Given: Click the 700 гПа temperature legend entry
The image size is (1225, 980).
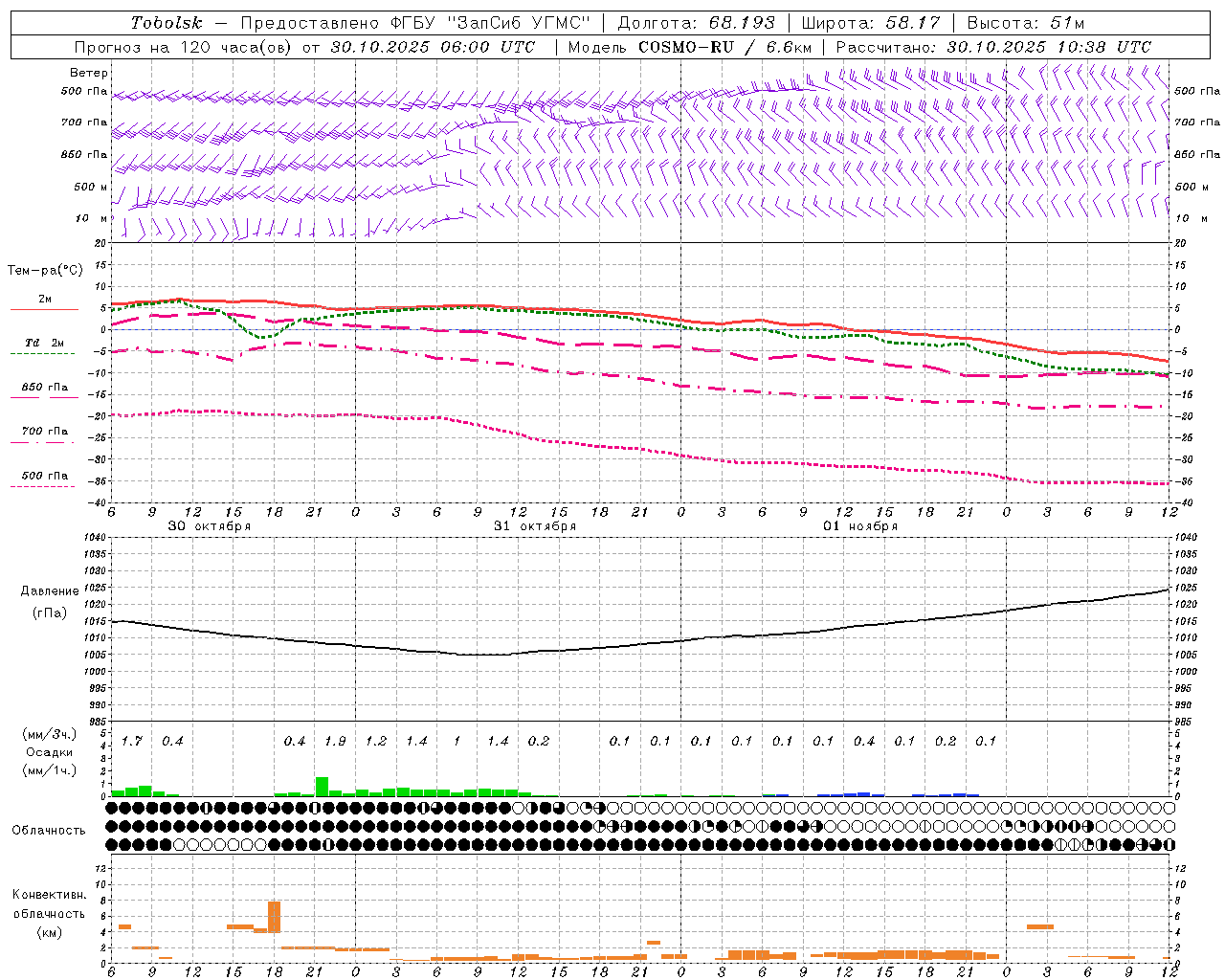Looking at the screenshot, I should [44, 434].
